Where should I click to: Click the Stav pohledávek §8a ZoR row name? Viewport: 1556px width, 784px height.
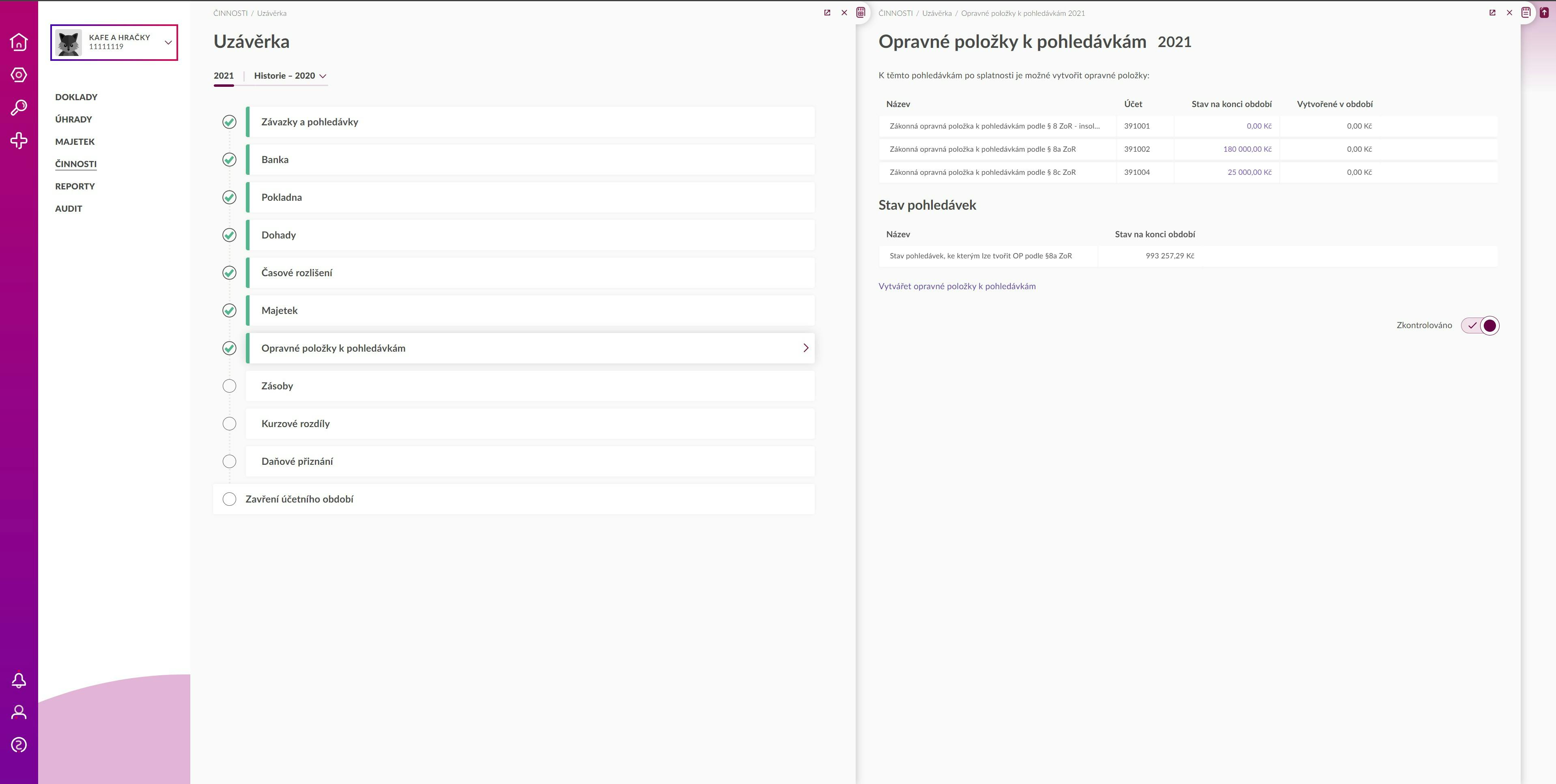pyautogui.click(x=980, y=256)
